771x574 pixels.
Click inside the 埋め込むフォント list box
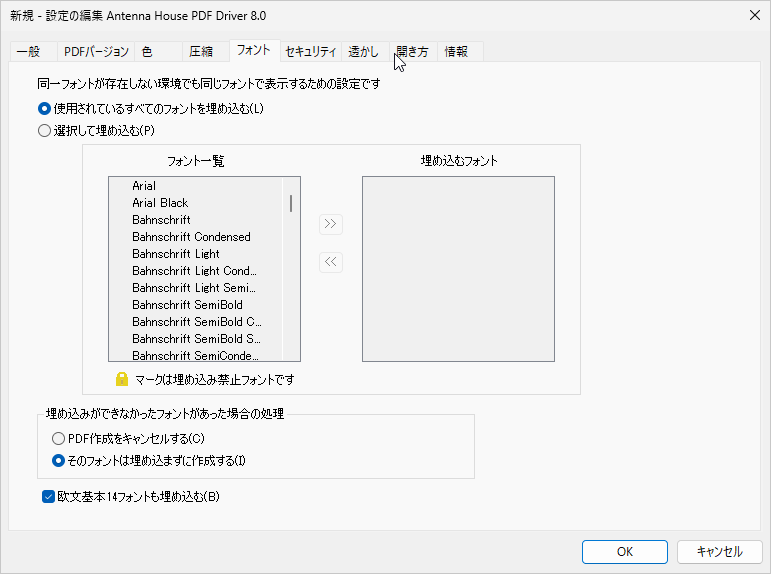[x=458, y=269]
